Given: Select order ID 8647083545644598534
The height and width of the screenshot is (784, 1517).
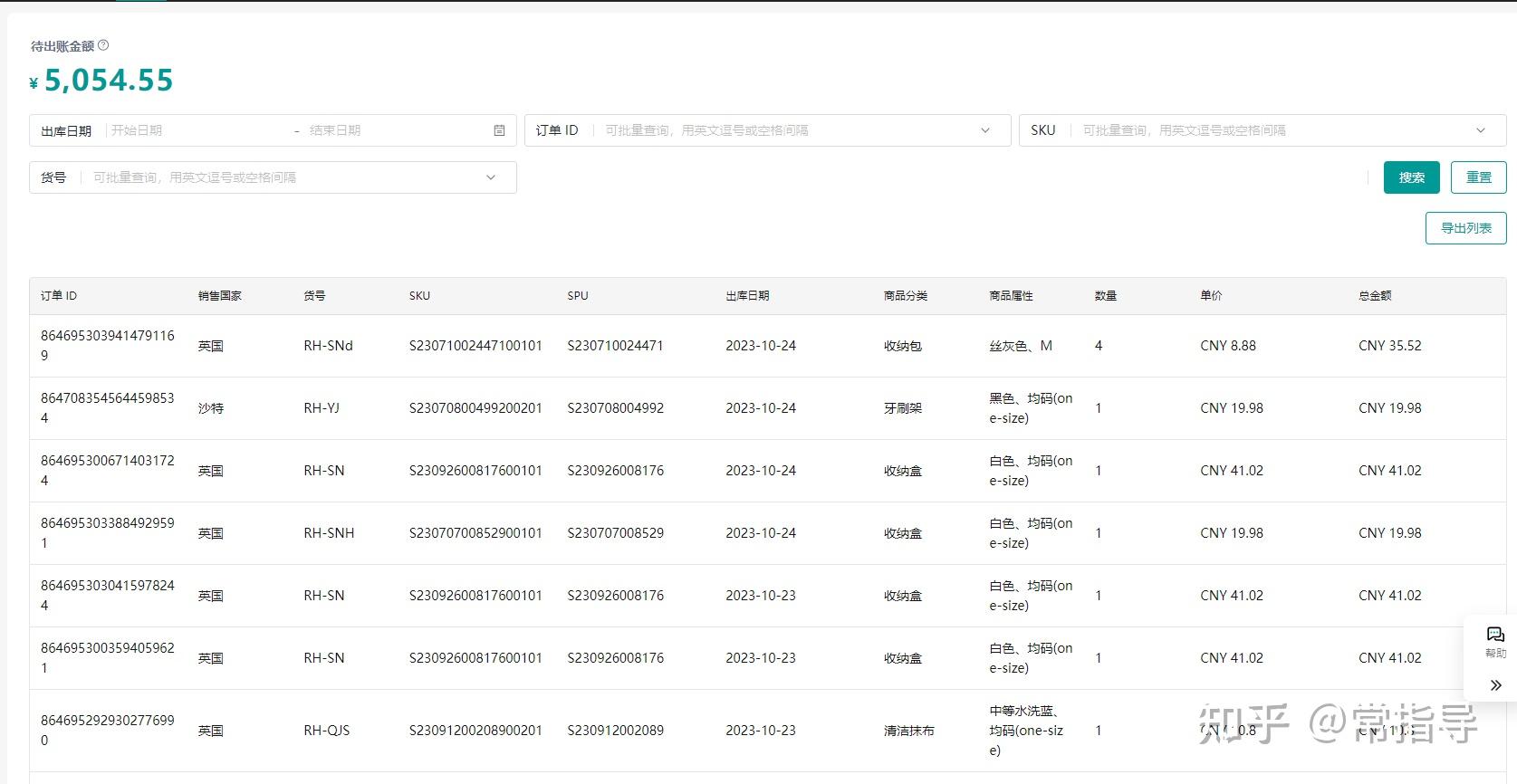Looking at the screenshot, I should 108,407.
